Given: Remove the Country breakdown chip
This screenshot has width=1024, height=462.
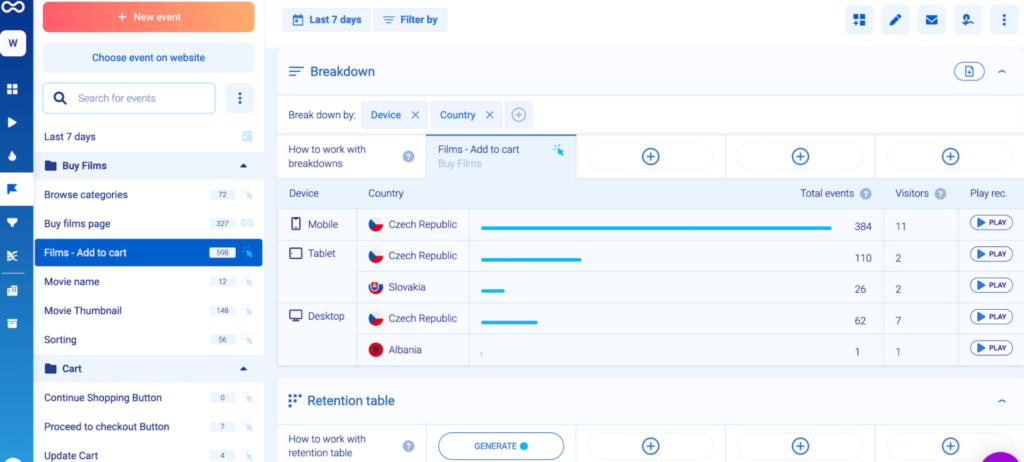Looking at the screenshot, I should (x=489, y=115).
